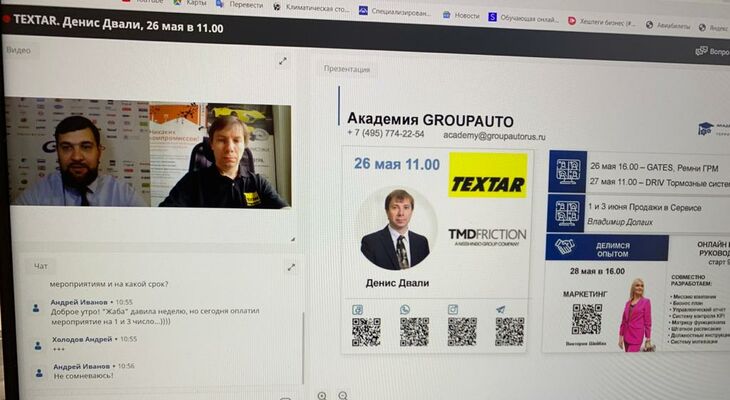Click the Instagram icon above the QR codes
The width and height of the screenshot is (730, 400).
pos(453,310)
